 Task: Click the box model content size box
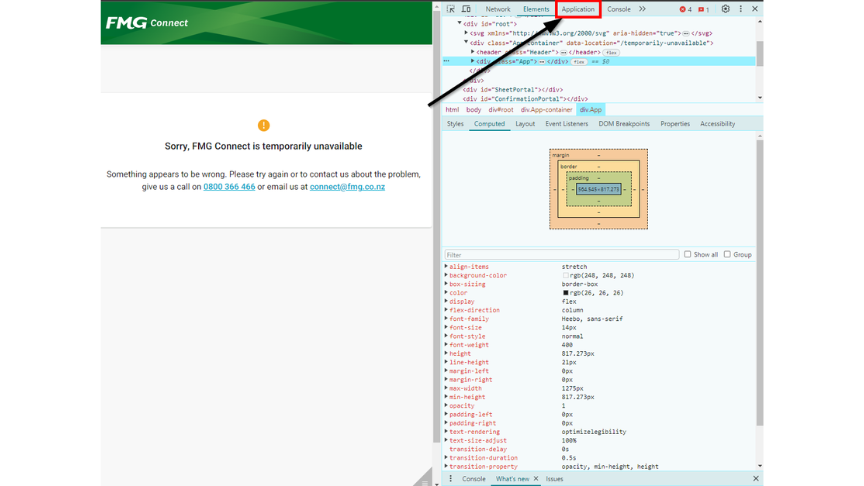point(598,190)
